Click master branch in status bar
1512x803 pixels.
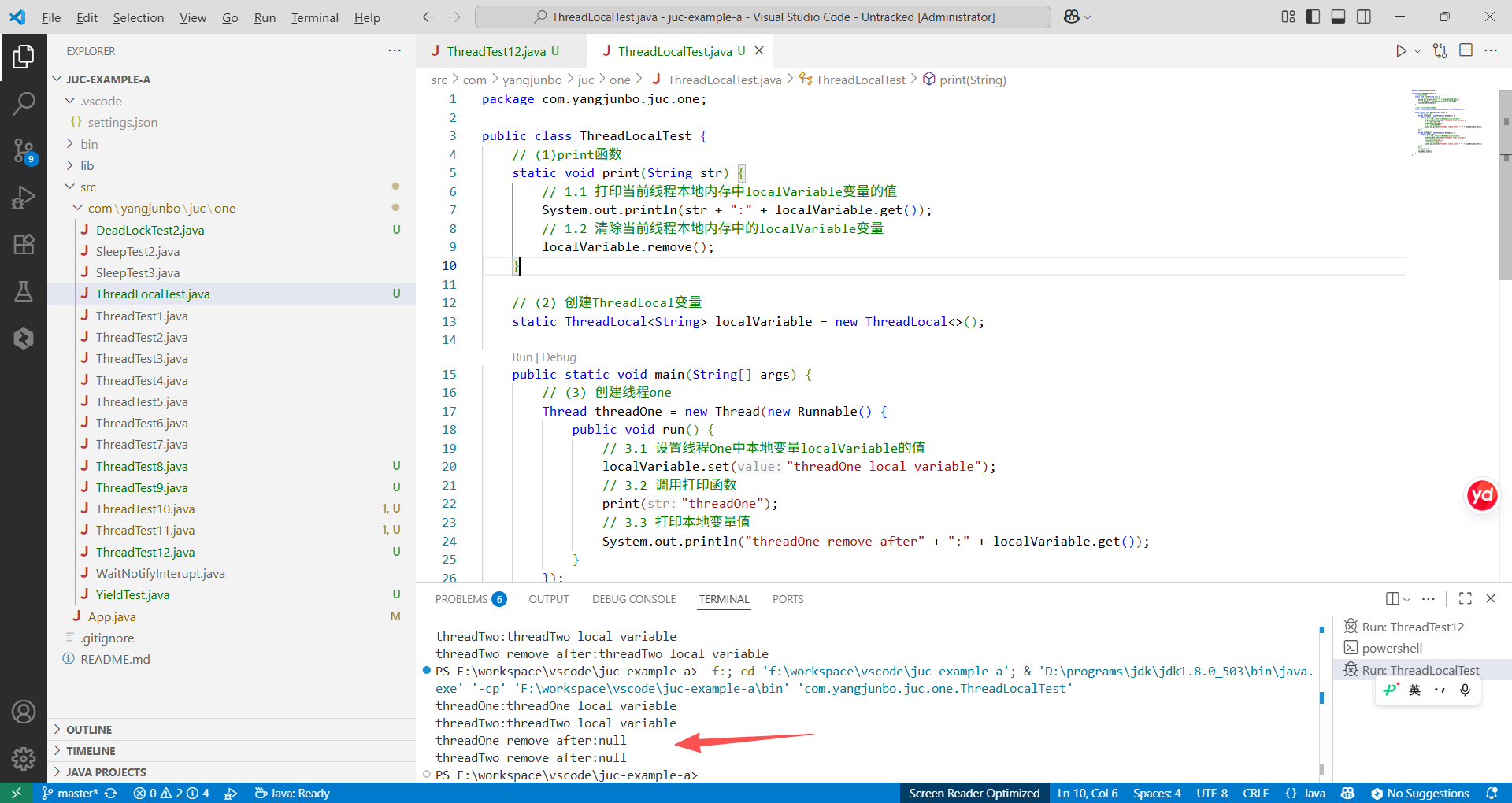[x=70, y=793]
